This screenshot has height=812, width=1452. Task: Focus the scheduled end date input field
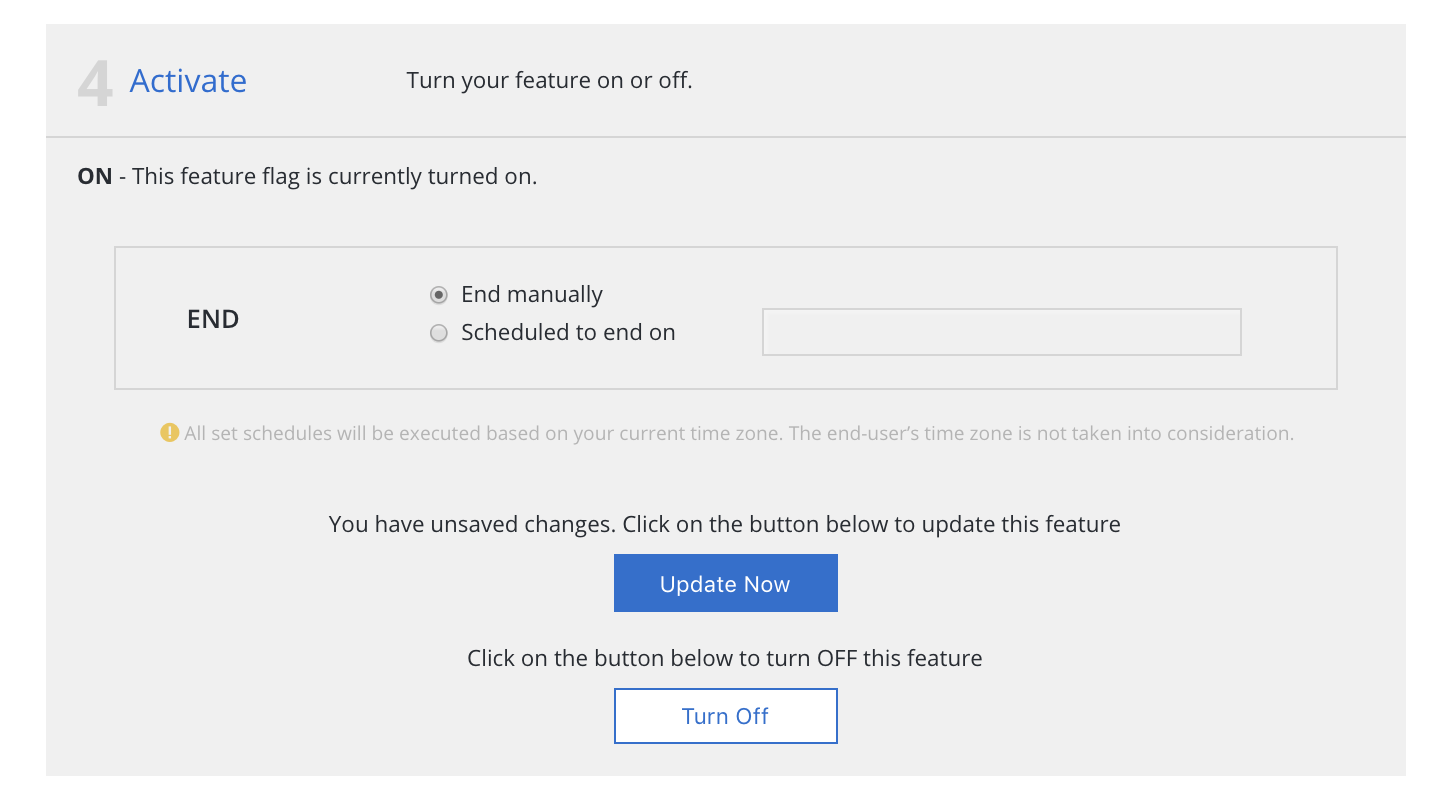click(1002, 332)
